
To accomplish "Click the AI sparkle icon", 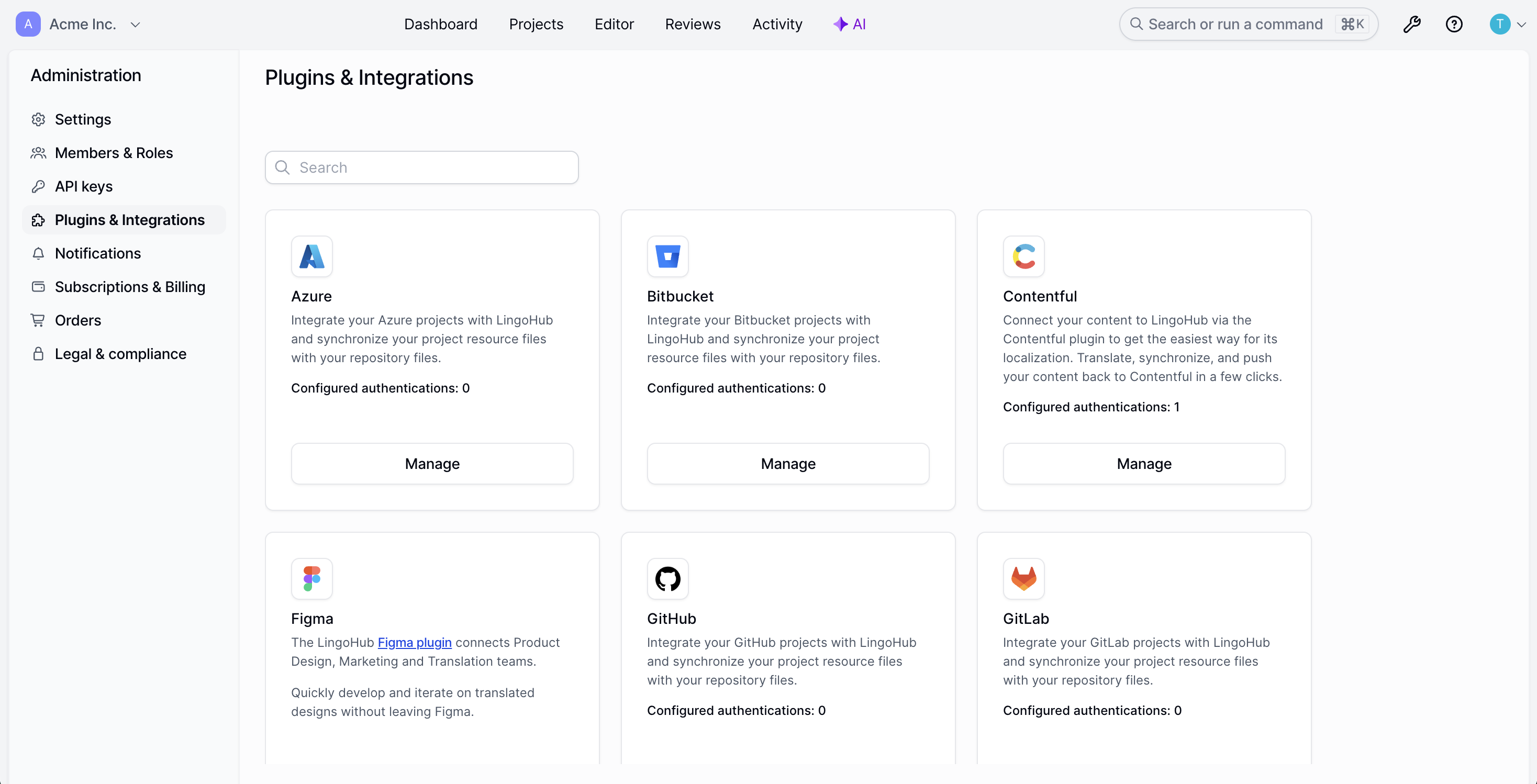I will coord(841,24).
